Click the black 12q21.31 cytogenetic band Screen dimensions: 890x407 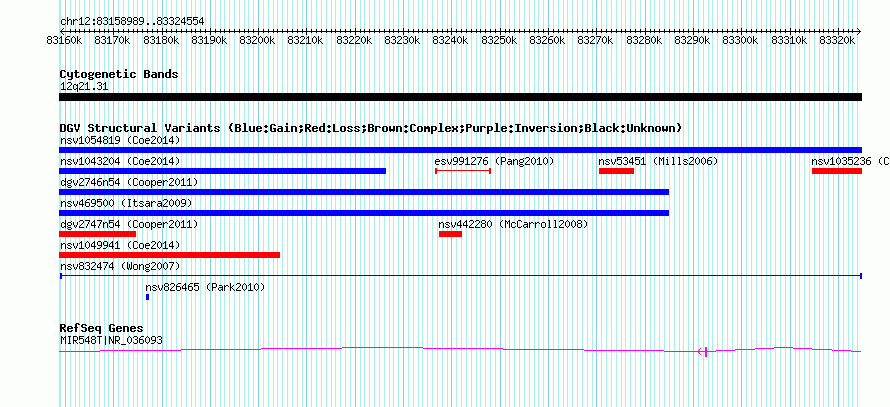(460, 97)
